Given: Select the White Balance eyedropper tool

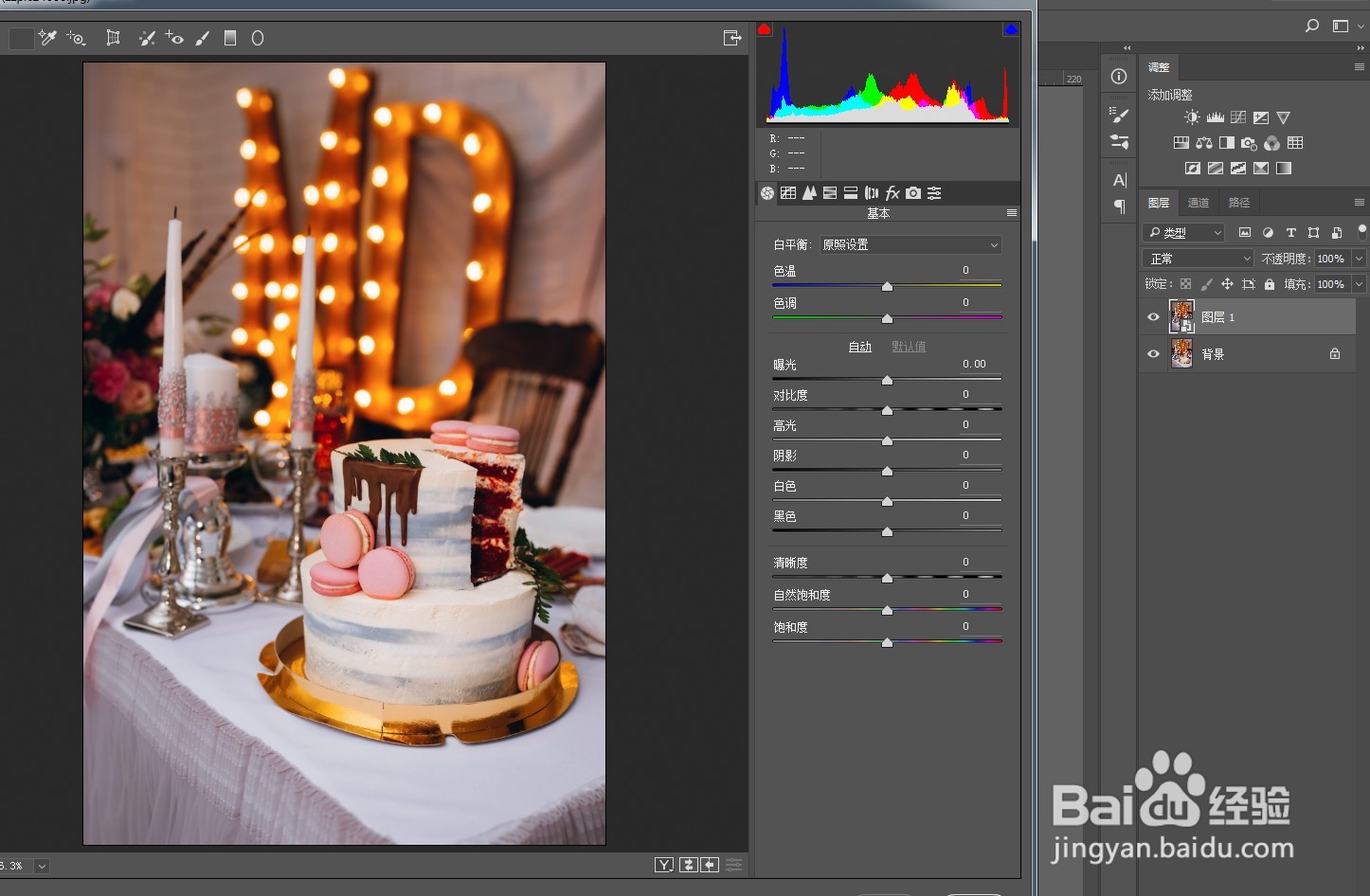Looking at the screenshot, I should pyautogui.click(x=47, y=38).
